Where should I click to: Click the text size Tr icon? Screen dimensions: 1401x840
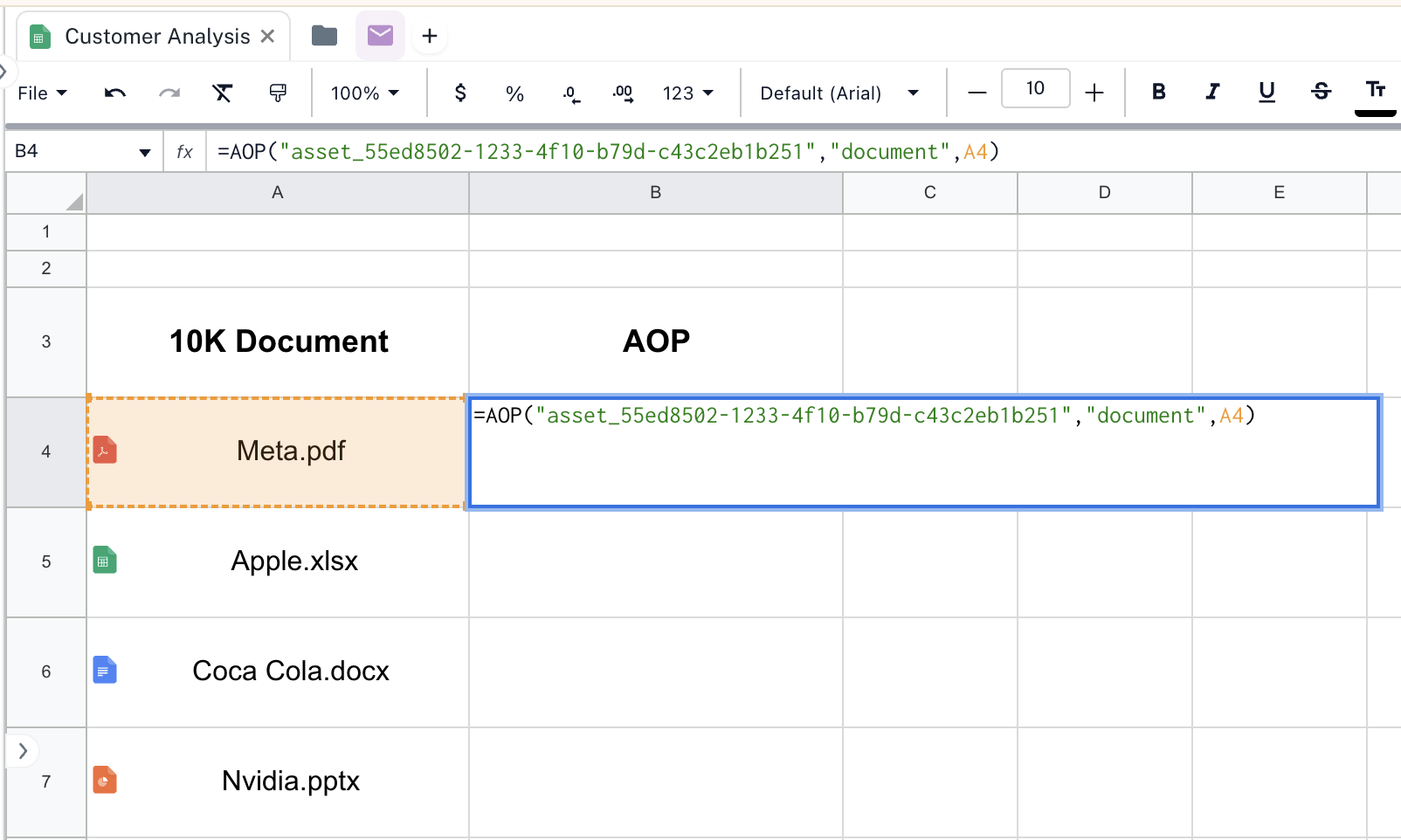[1376, 90]
